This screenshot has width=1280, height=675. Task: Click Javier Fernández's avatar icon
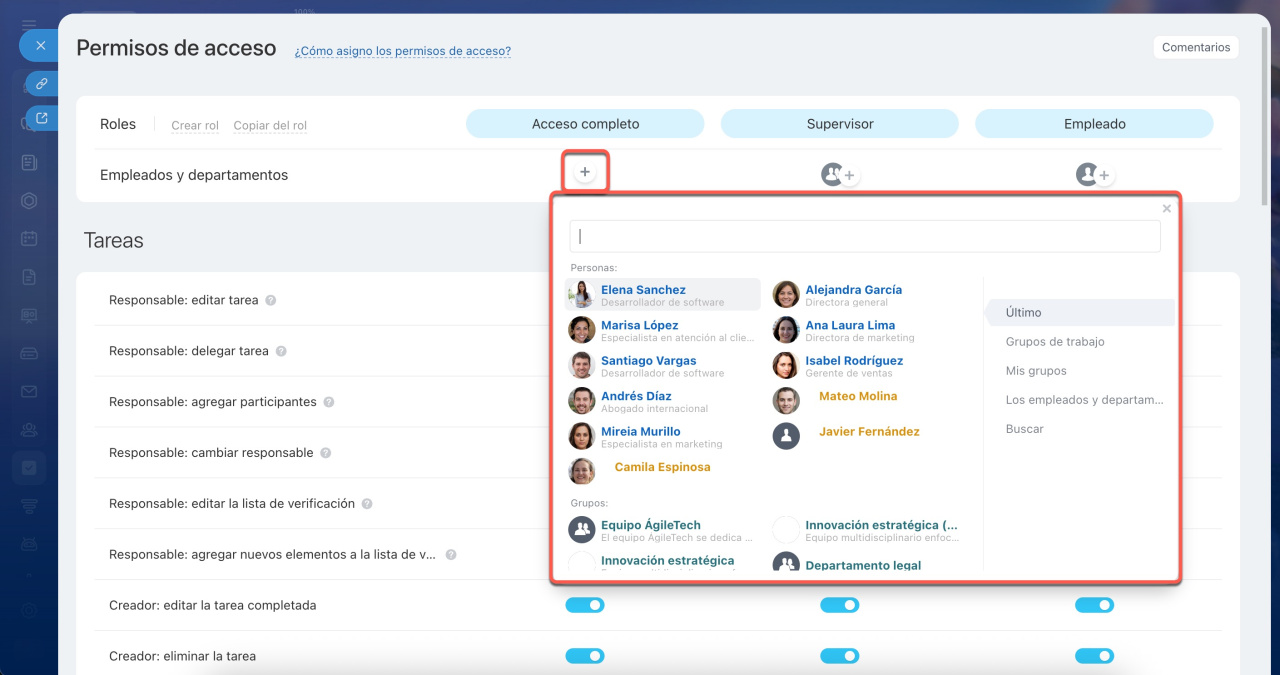pos(786,436)
